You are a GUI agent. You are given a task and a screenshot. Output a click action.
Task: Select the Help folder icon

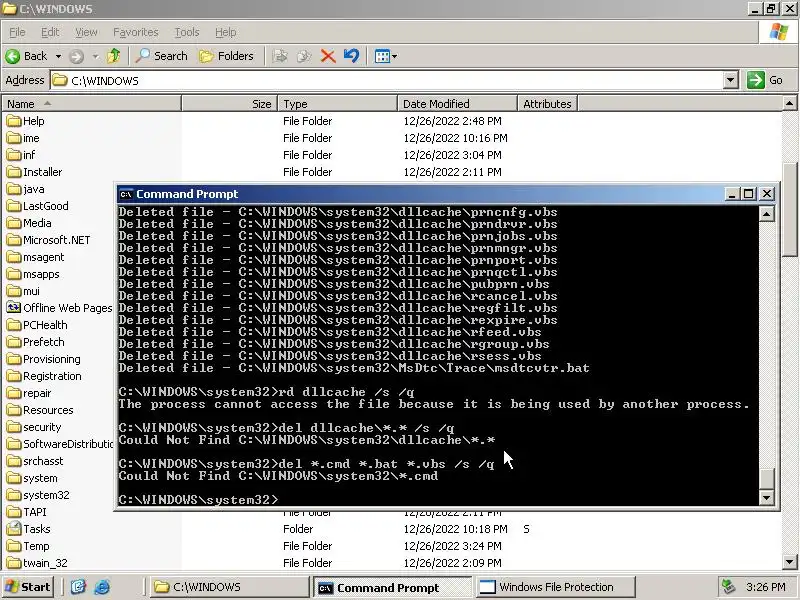(14, 121)
